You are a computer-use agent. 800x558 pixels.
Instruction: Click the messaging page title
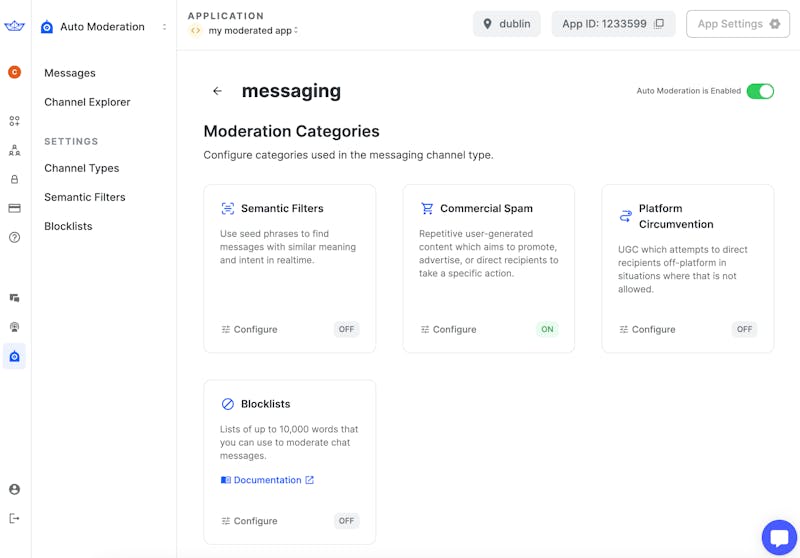(x=291, y=91)
